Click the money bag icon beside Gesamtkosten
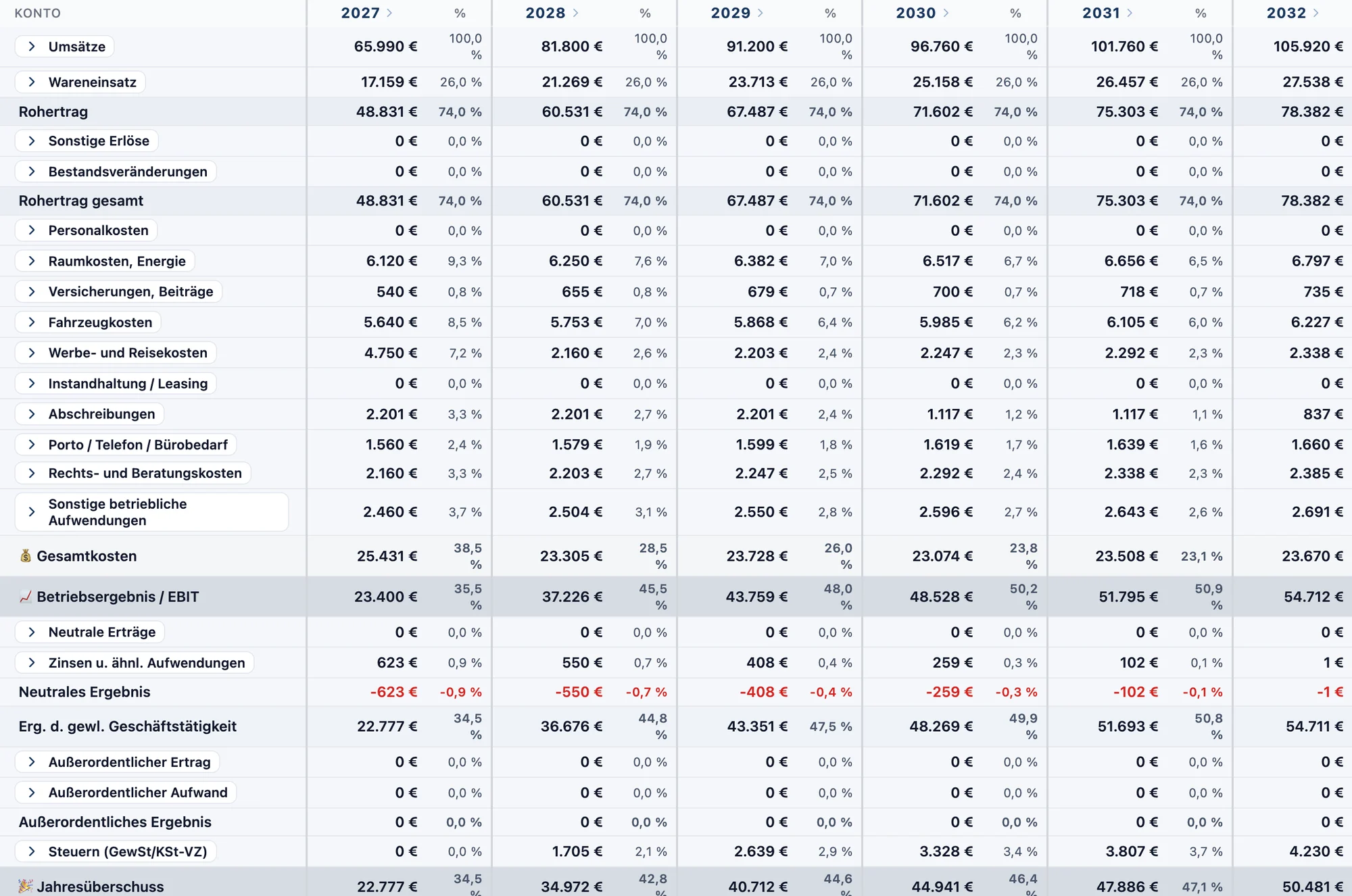 point(26,555)
